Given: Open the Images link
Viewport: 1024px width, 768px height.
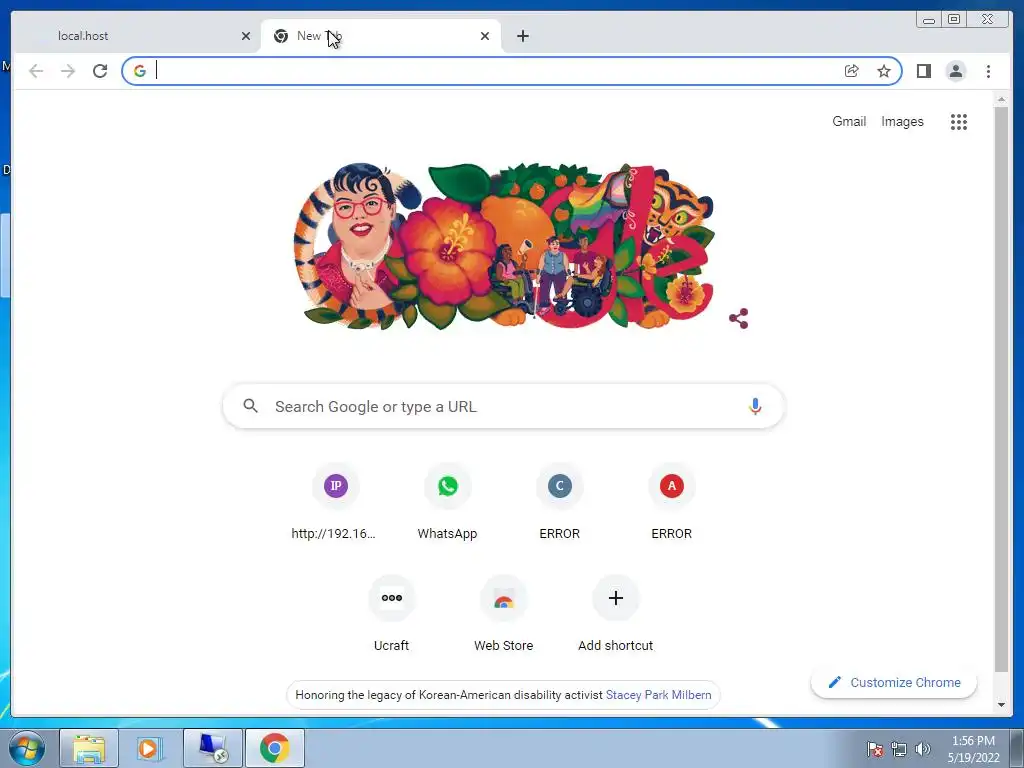Looking at the screenshot, I should click(x=902, y=121).
